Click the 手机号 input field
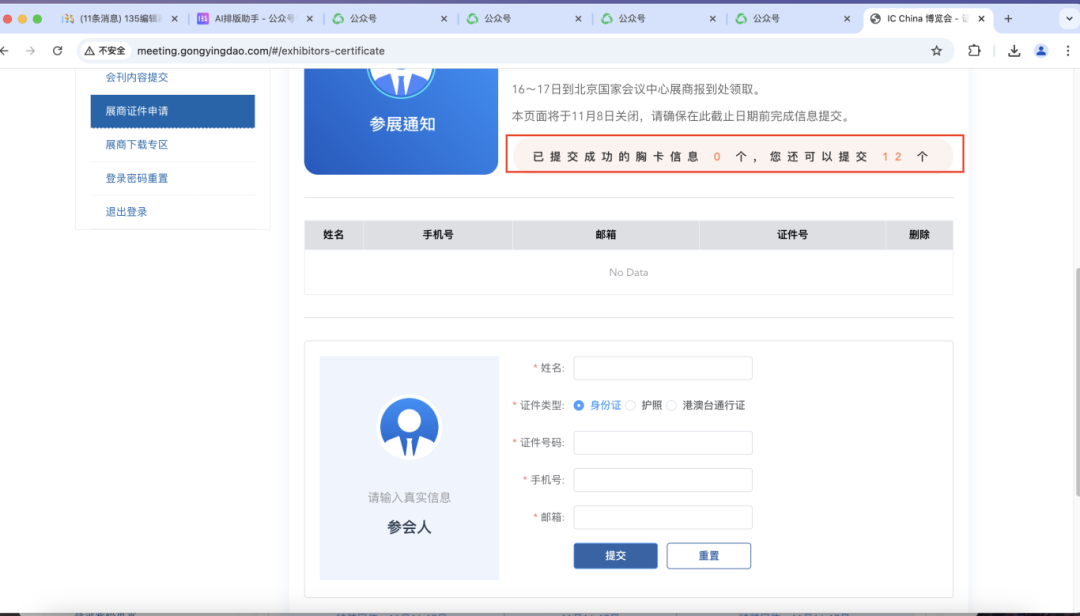The height and width of the screenshot is (616, 1080). point(663,480)
